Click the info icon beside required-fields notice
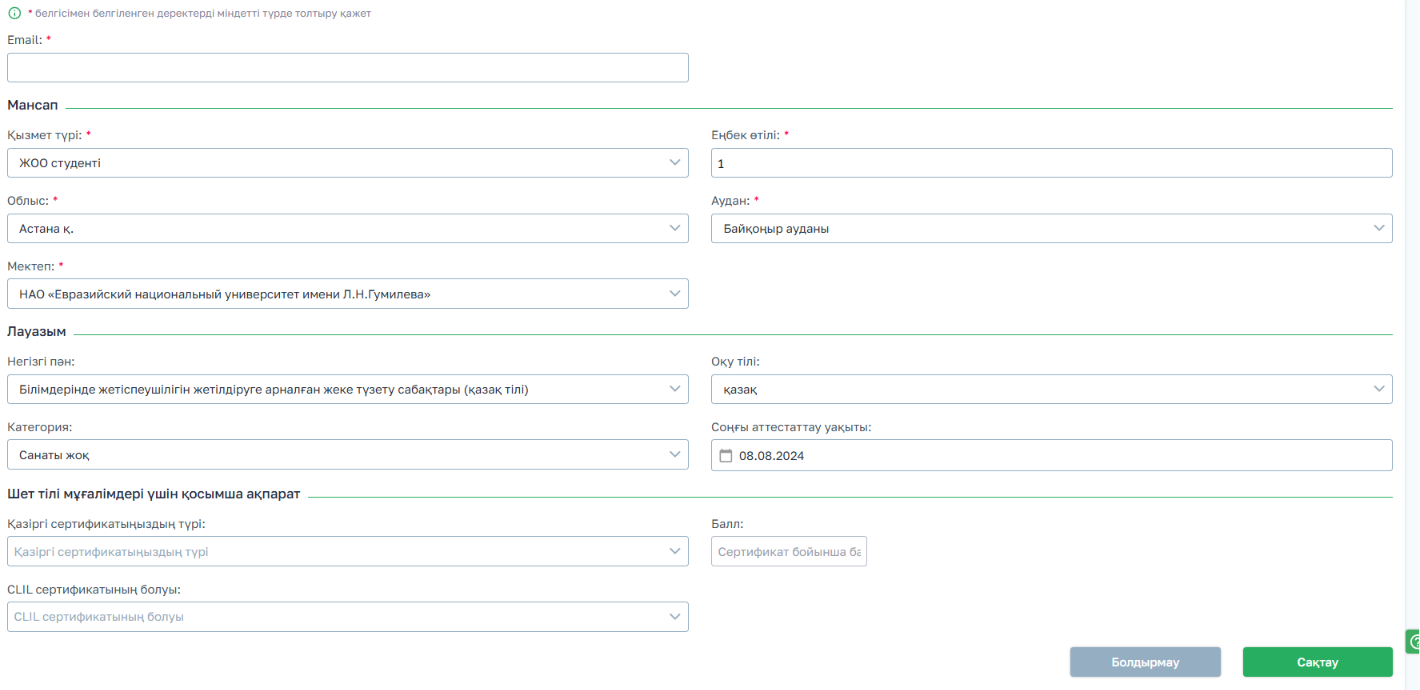Viewport: 1420px width, 690px height. point(14,13)
